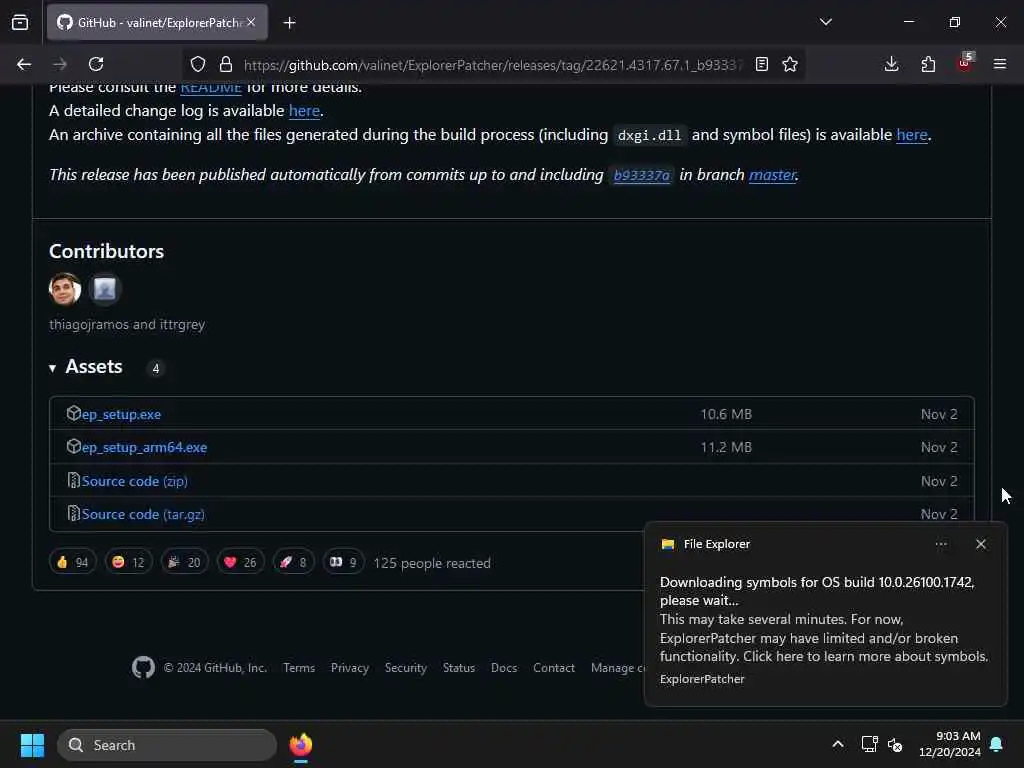Open the Privacy footer link
Viewport: 1024px width, 768px height.
click(349, 667)
